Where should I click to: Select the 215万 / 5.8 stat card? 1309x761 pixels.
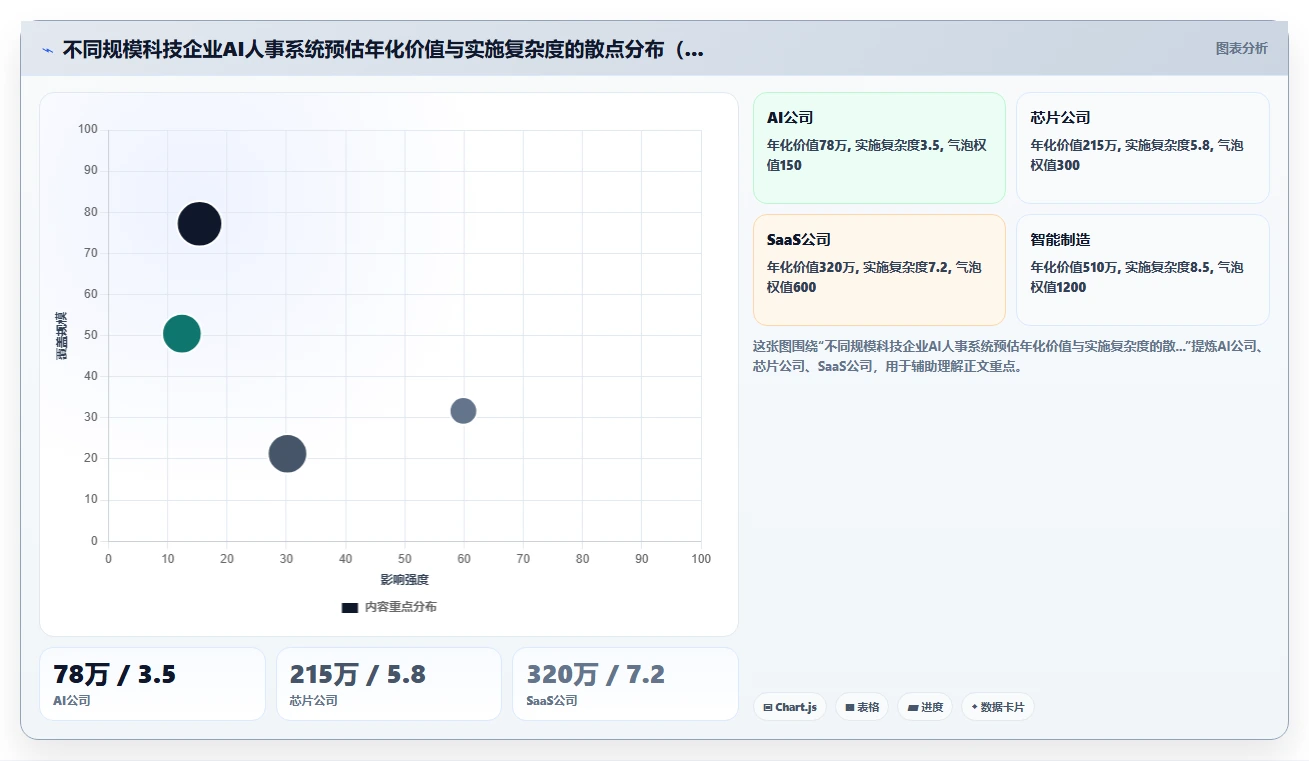[389, 684]
